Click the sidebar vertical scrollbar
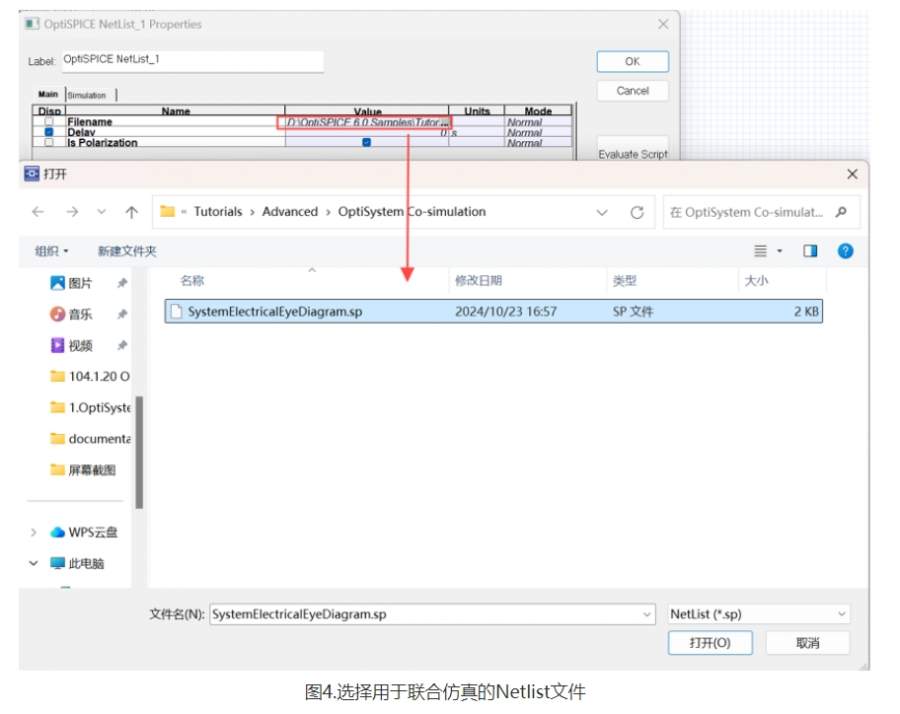 click(x=139, y=452)
